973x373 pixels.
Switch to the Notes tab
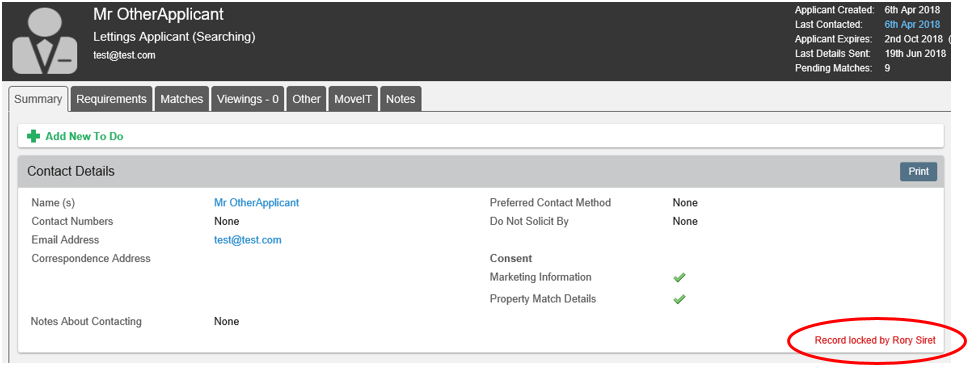point(401,99)
